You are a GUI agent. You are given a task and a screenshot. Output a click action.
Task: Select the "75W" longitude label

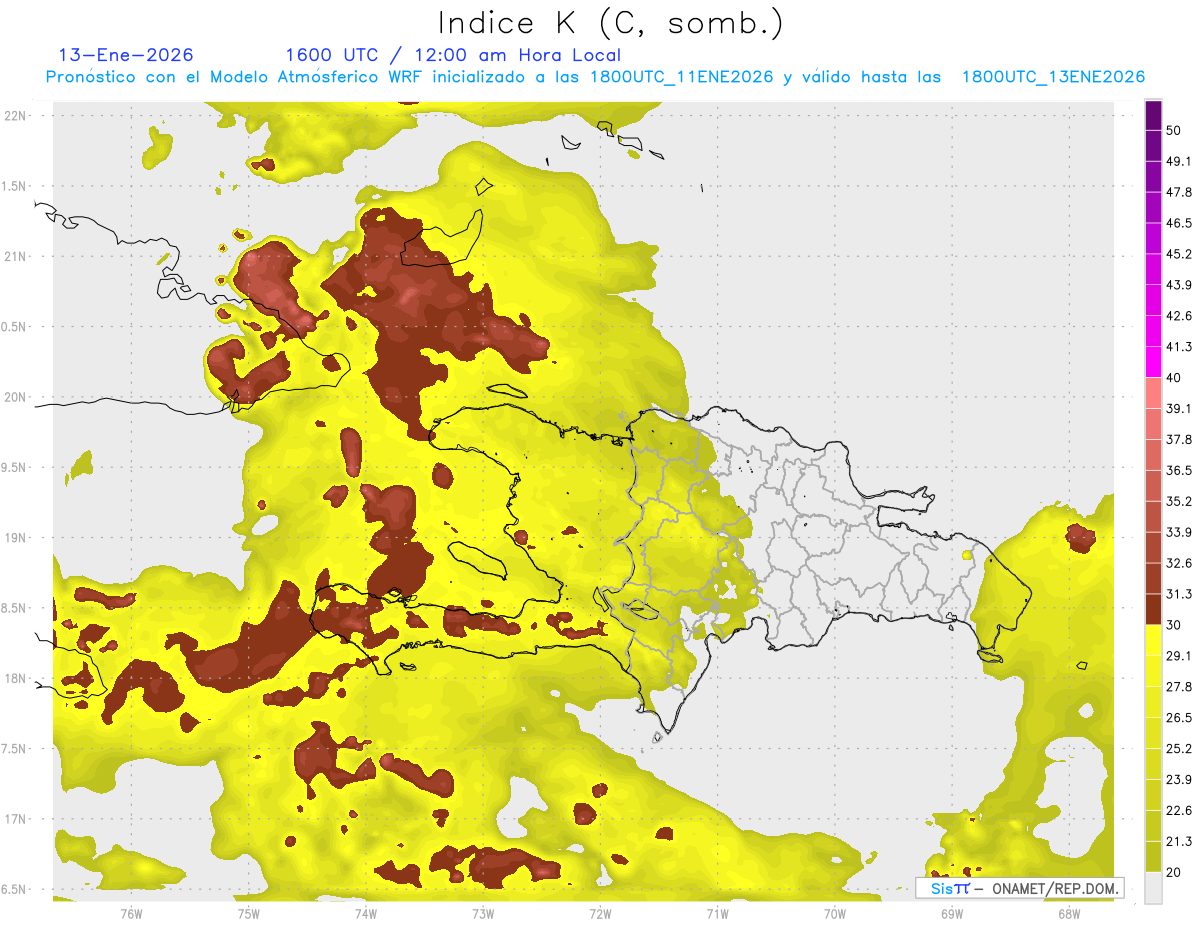249,913
